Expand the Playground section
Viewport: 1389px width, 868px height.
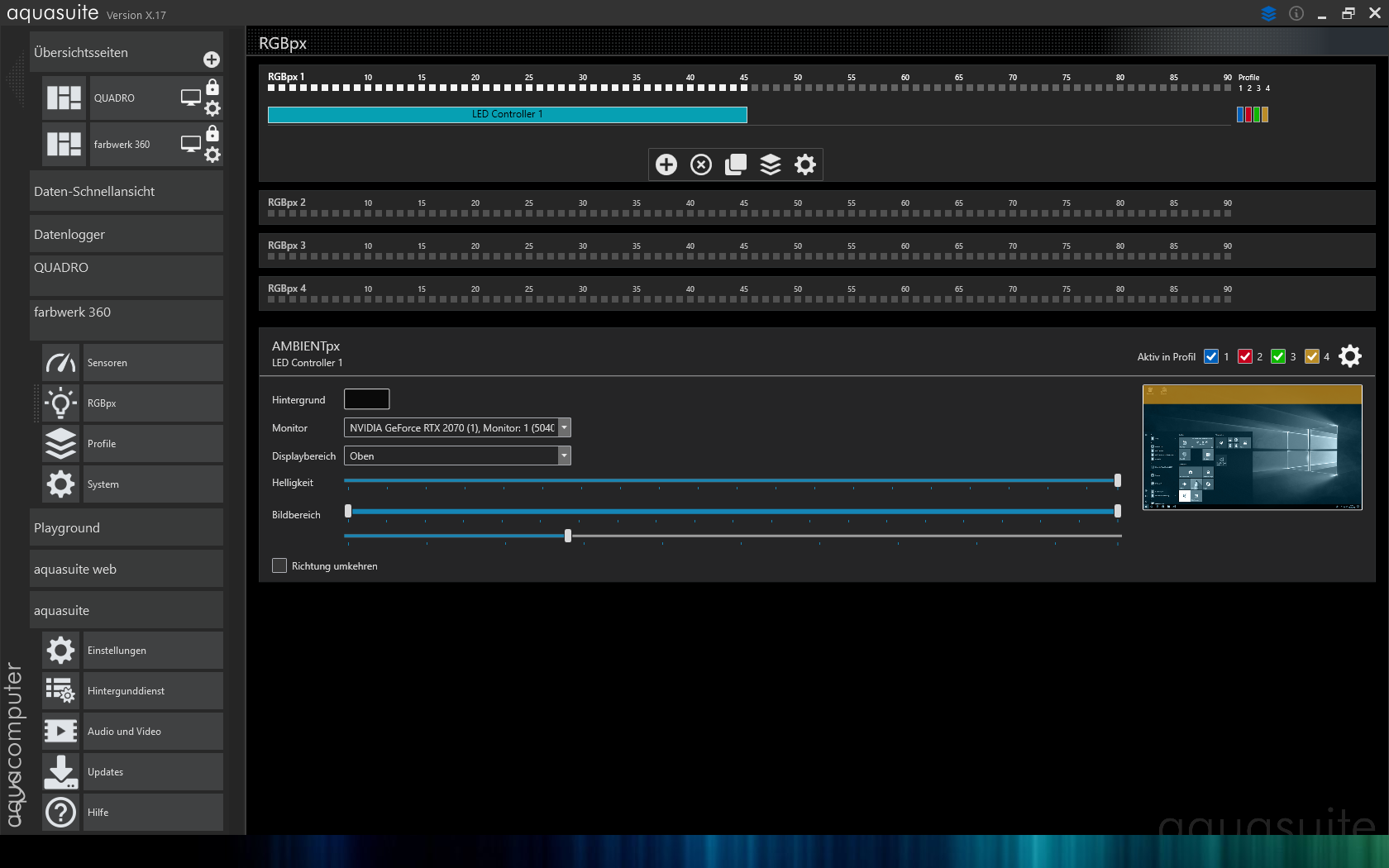pos(126,527)
